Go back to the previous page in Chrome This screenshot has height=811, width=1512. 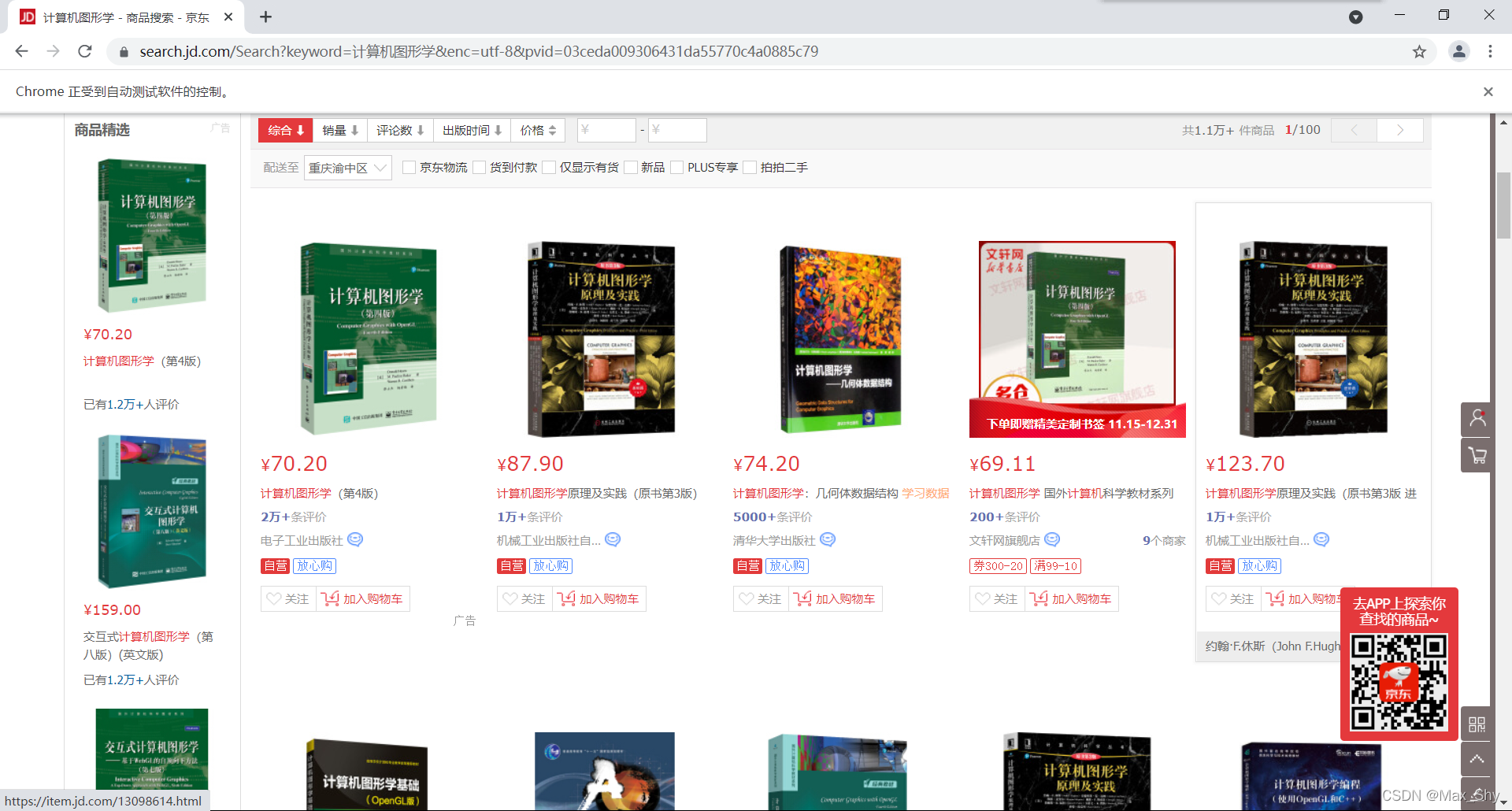click(21, 51)
